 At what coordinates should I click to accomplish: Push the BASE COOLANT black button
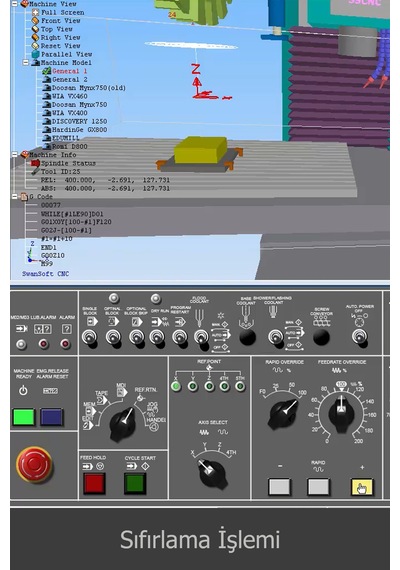(x=248, y=337)
